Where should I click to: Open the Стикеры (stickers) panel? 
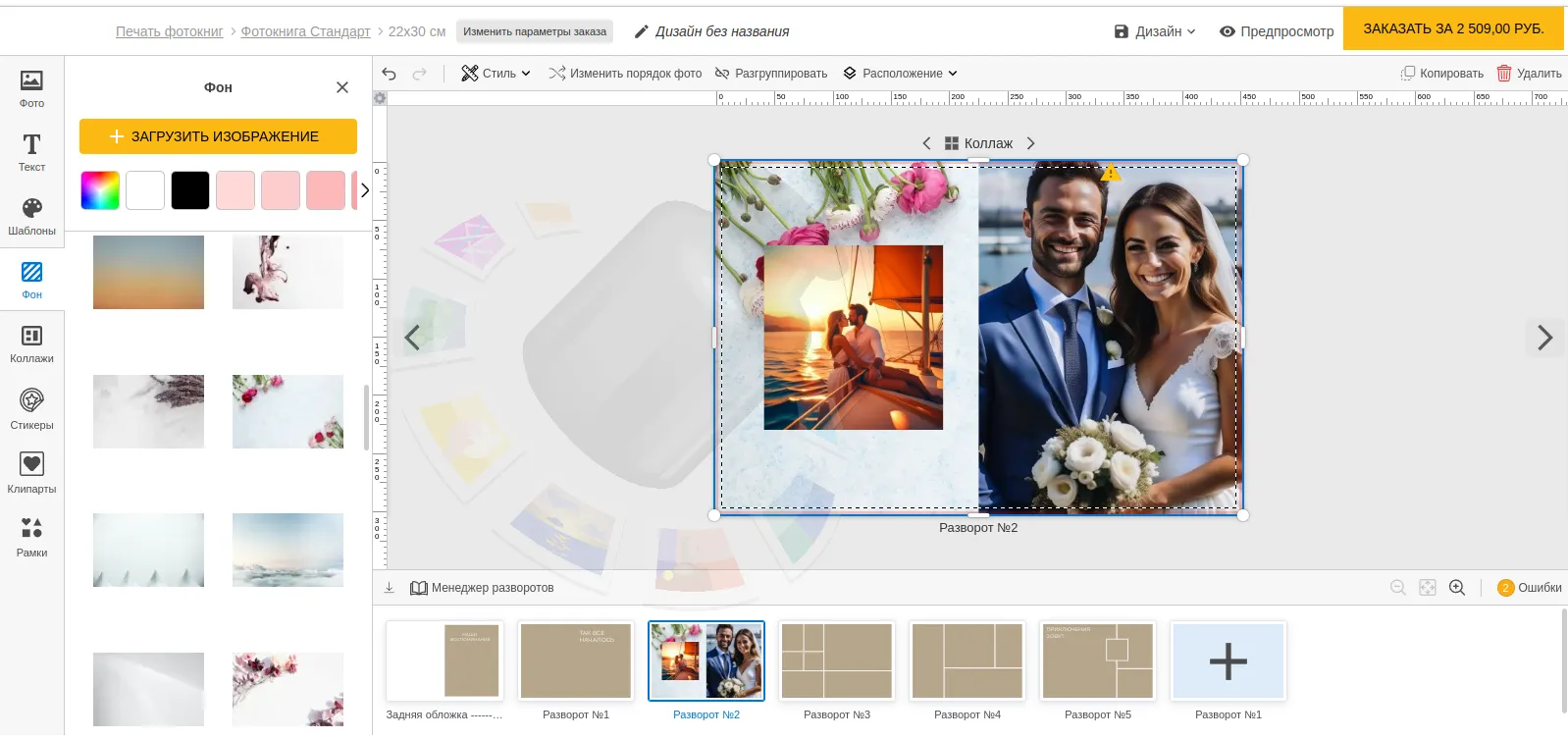[31, 408]
